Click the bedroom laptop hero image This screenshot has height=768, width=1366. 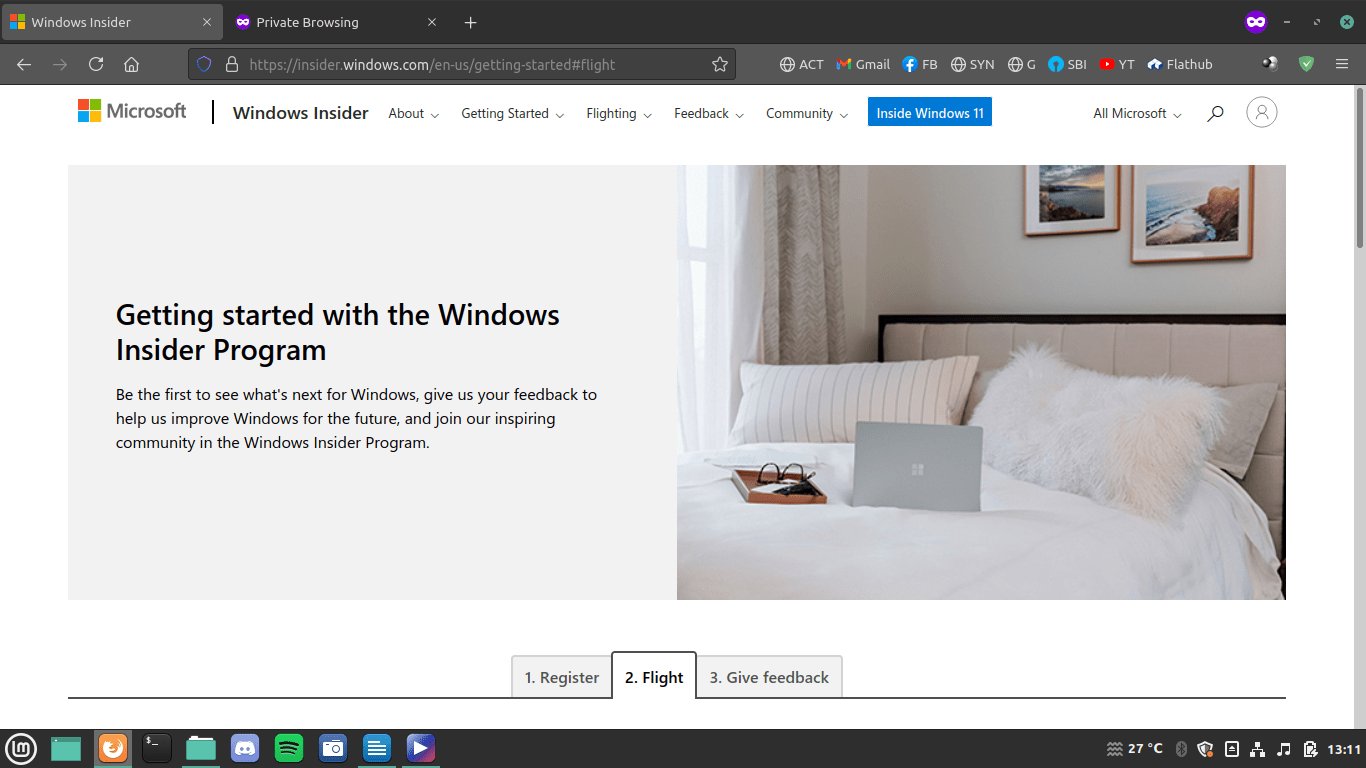[x=981, y=382]
